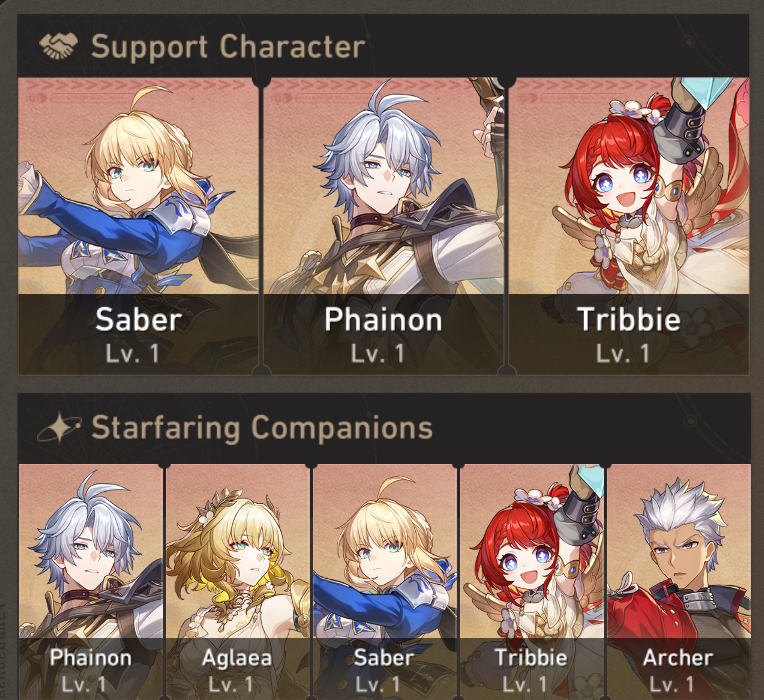Image resolution: width=764 pixels, height=700 pixels.
Task: Click the Tribbie name label in Support Character
Action: pyautogui.click(x=629, y=320)
